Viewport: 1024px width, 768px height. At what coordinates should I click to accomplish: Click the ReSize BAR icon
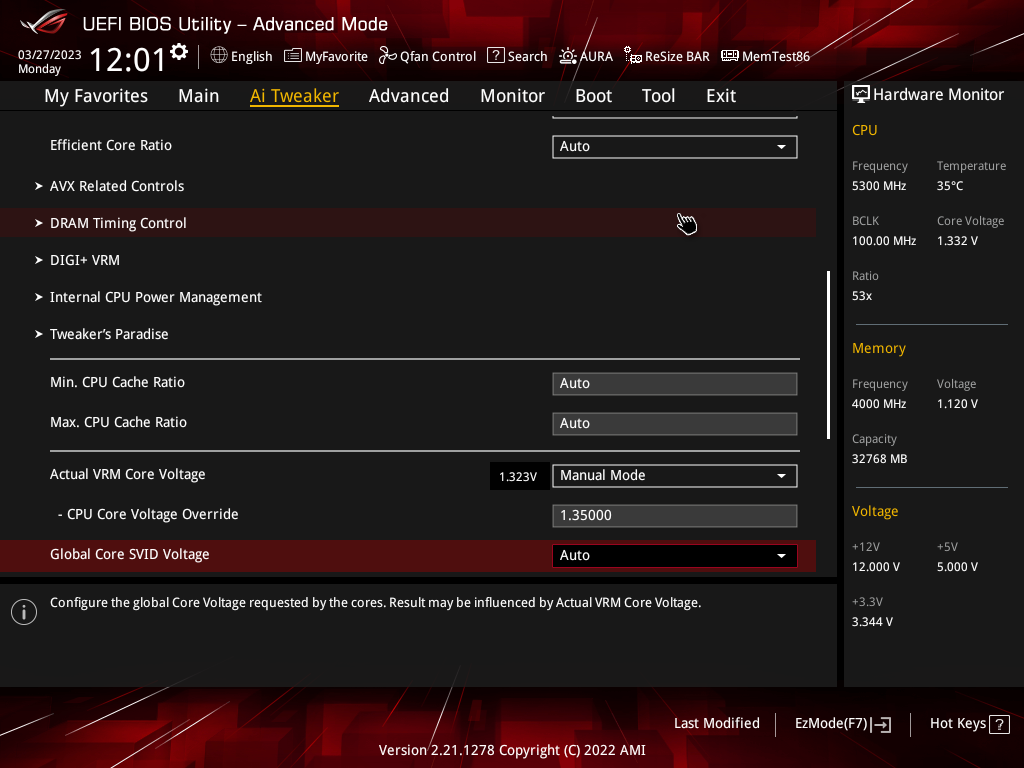pyautogui.click(x=632, y=56)
